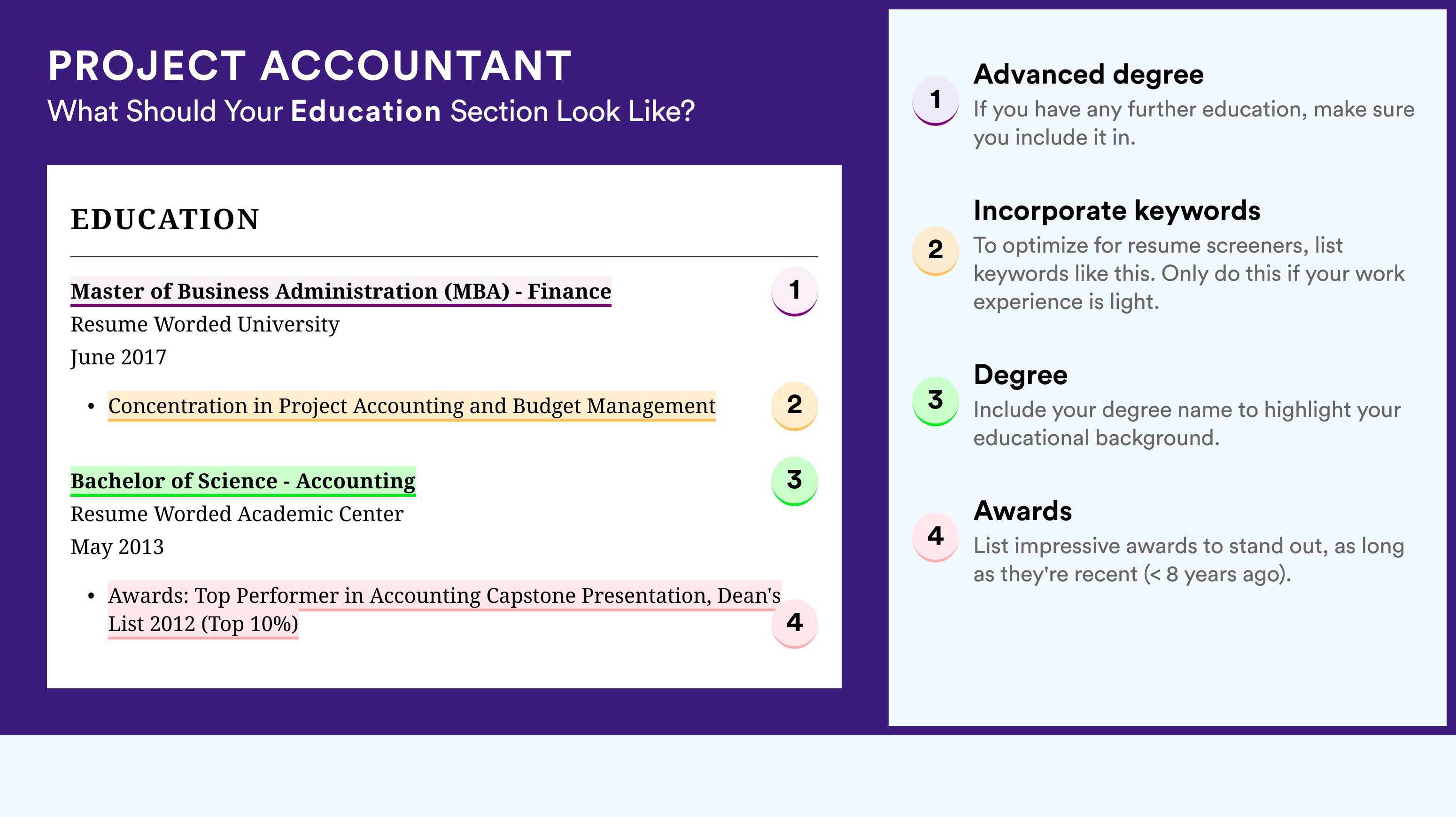Click the number 1 badge beside Advanced degree
1456x817 pixels.
point(936,100)
